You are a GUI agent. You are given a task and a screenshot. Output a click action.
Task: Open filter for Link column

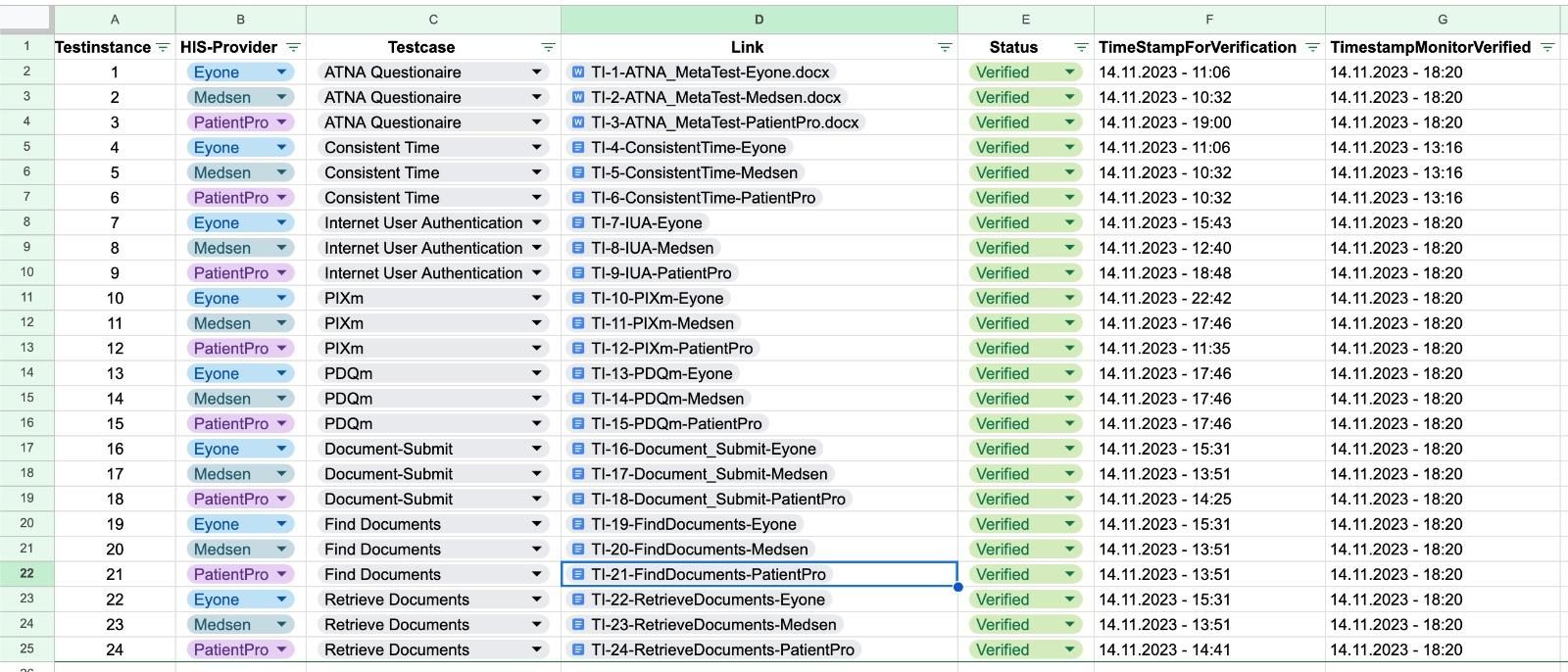[945, 47]
